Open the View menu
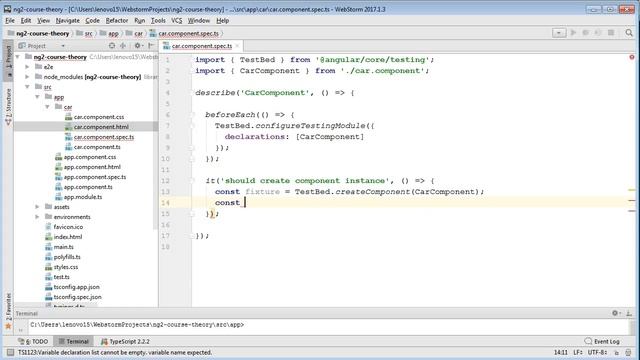 click(43, 20)
